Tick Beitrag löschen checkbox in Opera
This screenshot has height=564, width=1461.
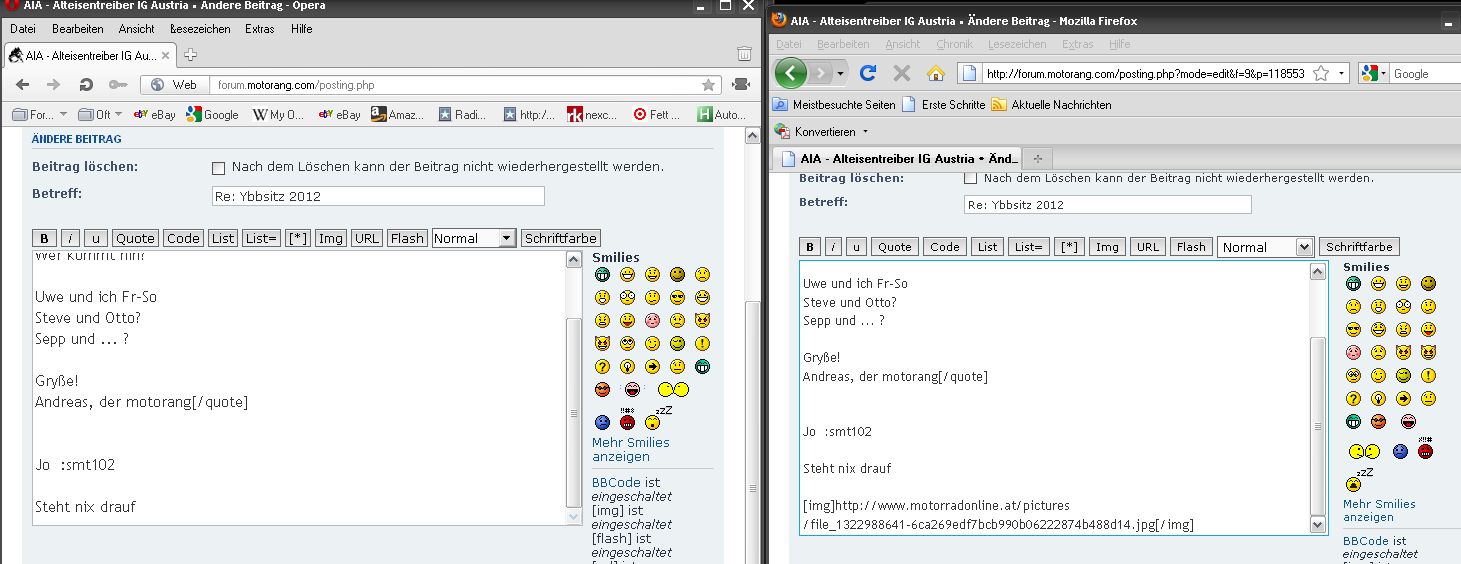click(219, 168)
